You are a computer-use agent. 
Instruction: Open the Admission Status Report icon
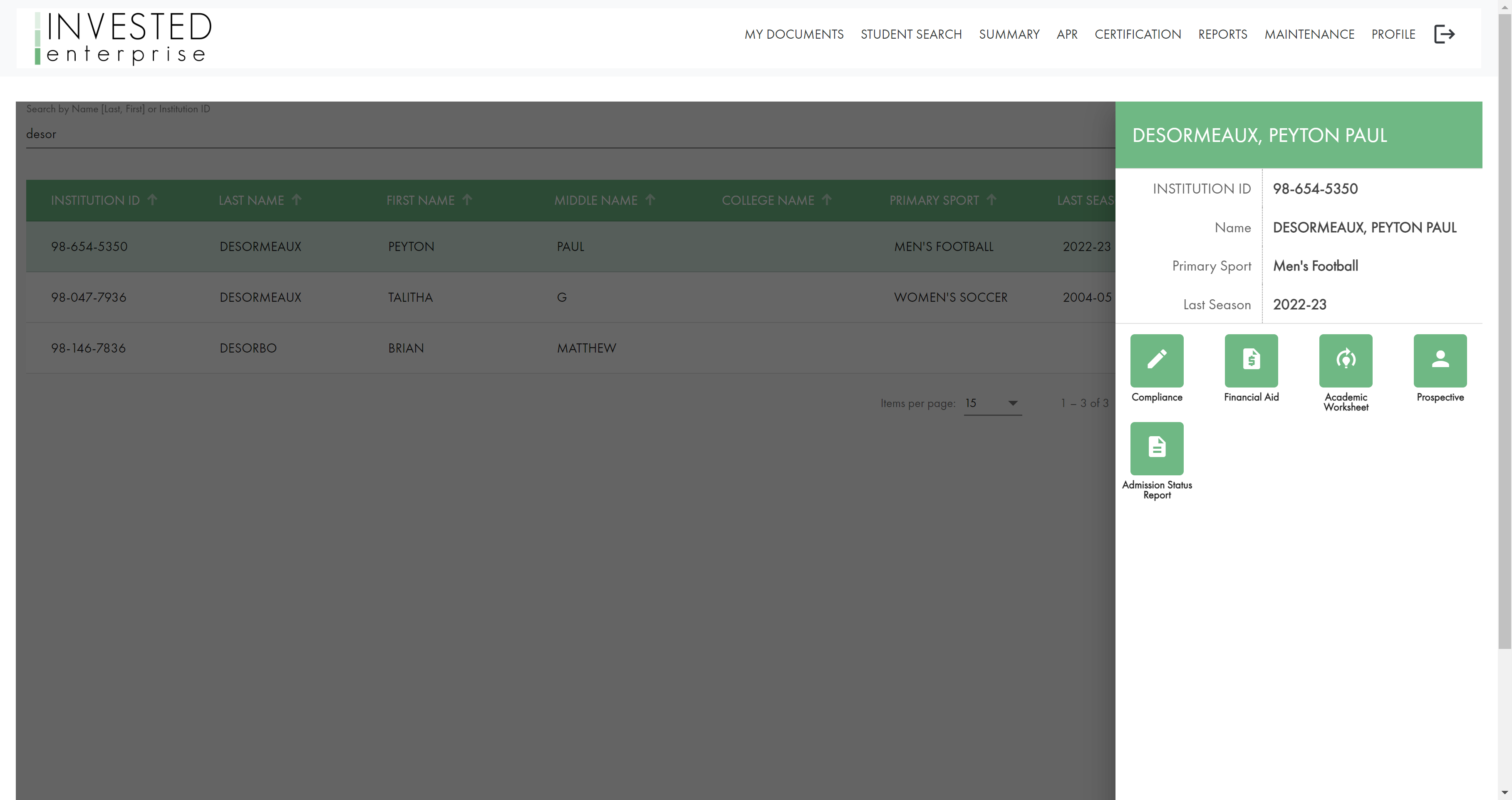point(1156,448)
